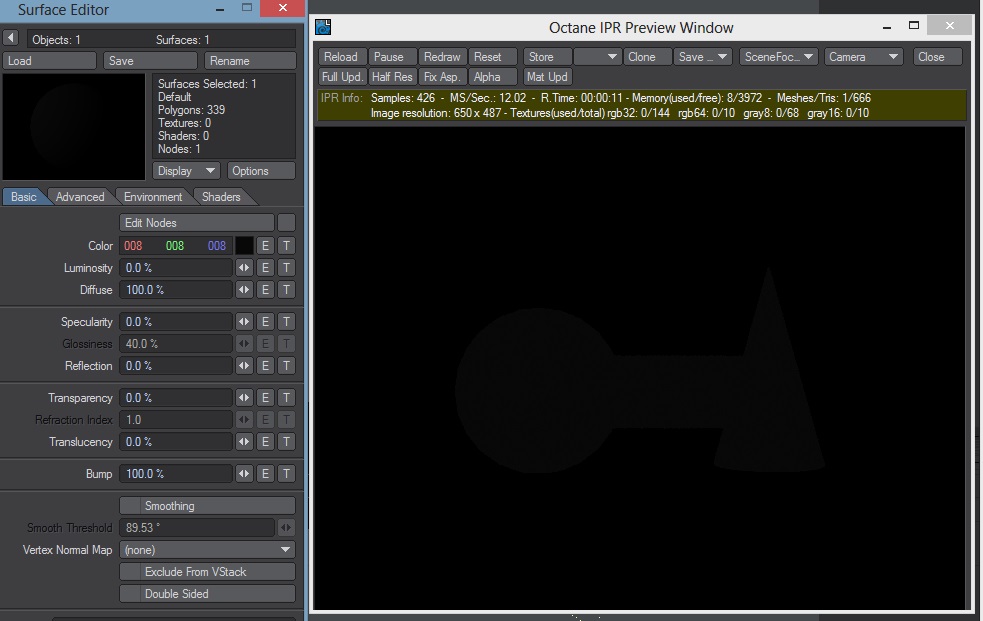Click the Transparency mini-slider arrows
This screenshot has width=983, height=621.
244,397
